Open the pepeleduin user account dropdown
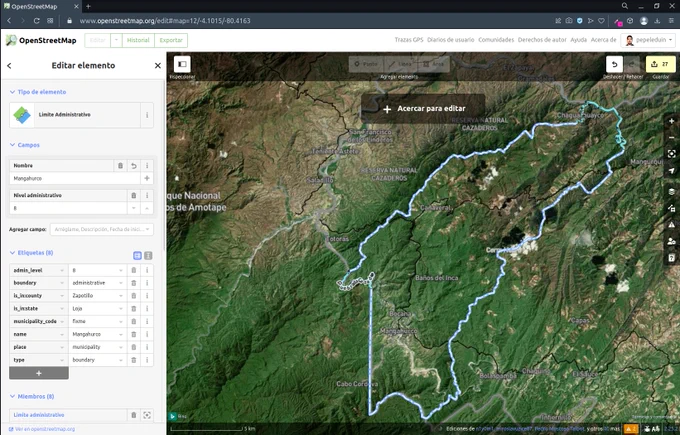This screenshot has height=435, width=680. 648,40
